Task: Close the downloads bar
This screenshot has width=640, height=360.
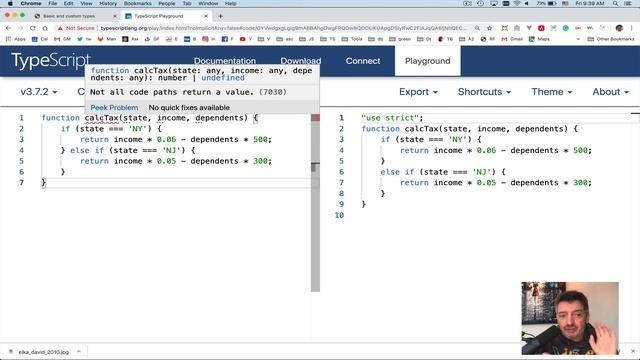Action: pos(633,351)
